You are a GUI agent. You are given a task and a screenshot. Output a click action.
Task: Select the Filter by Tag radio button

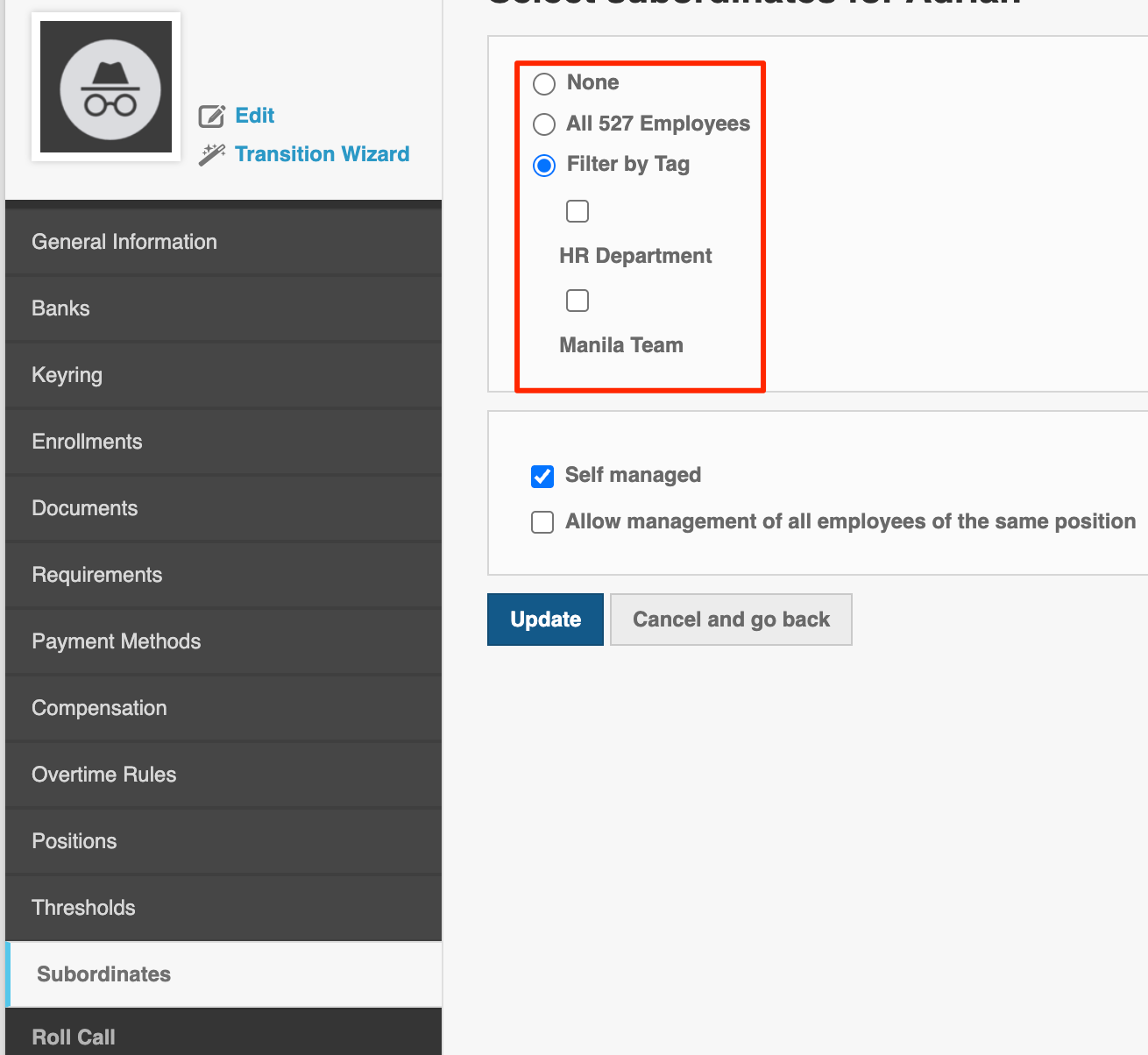coord(544,165)
